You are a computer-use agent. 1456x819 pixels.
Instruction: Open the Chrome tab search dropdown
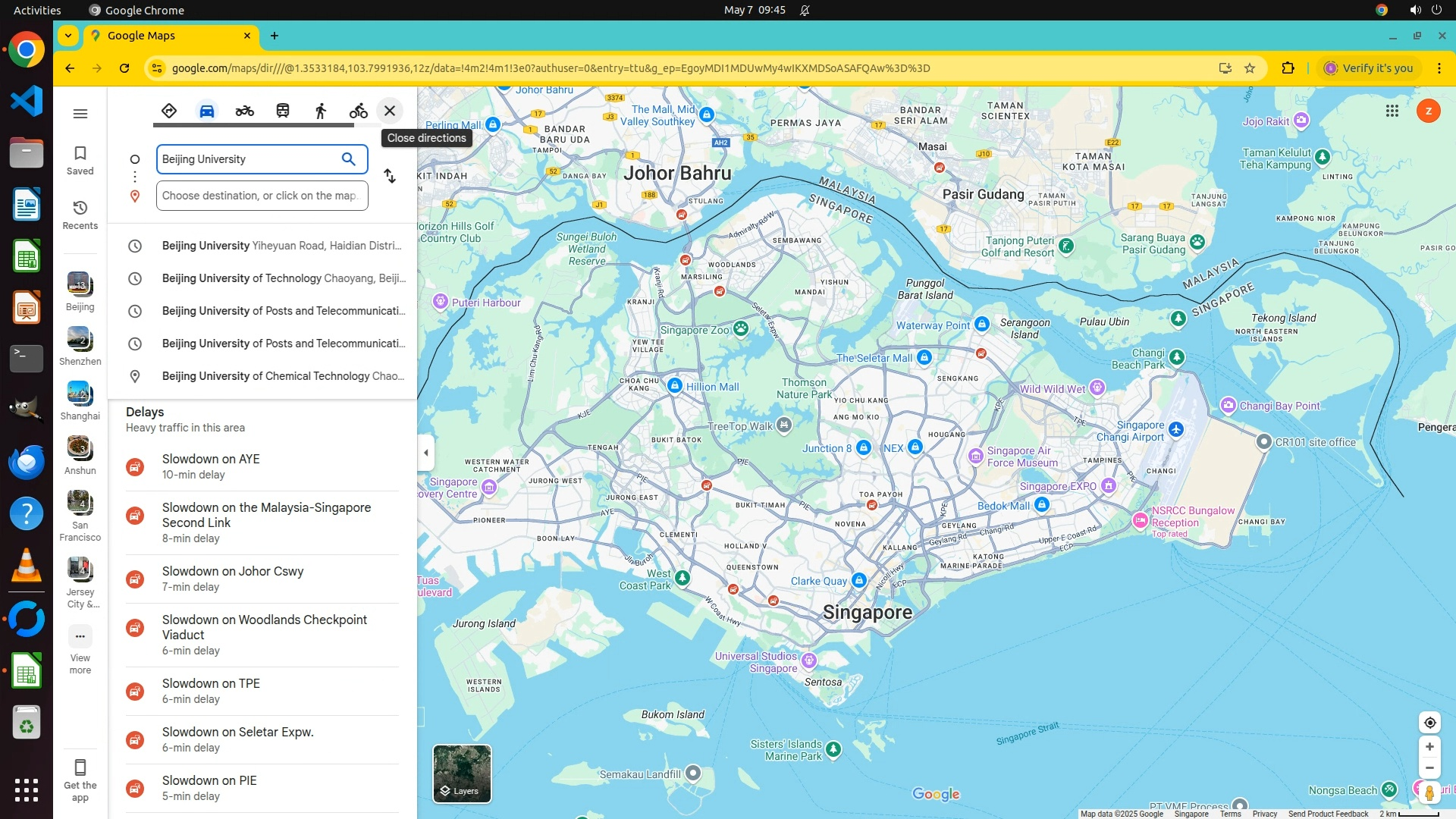[x=68, y=36]
